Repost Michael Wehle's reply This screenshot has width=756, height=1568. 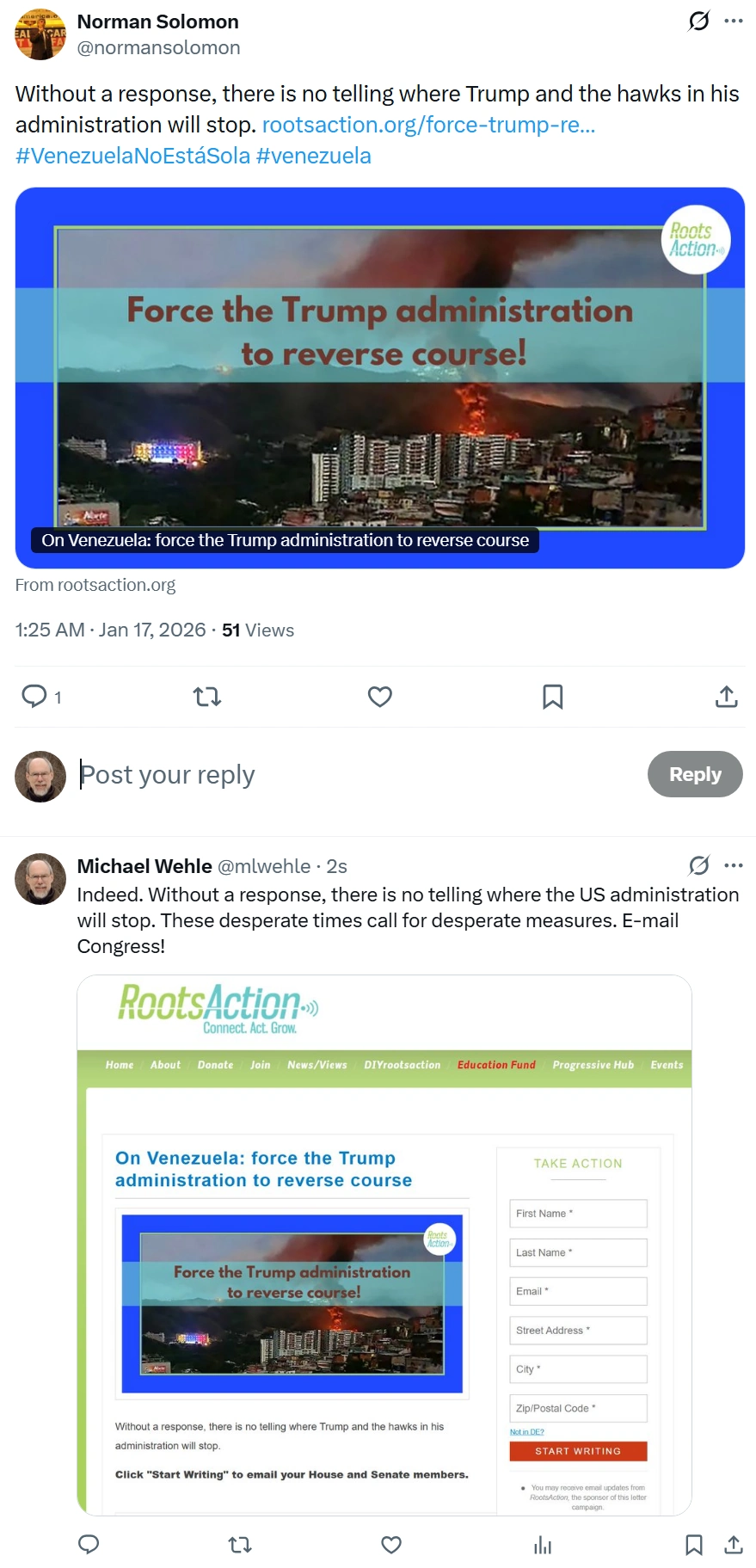coord(240,1545)
